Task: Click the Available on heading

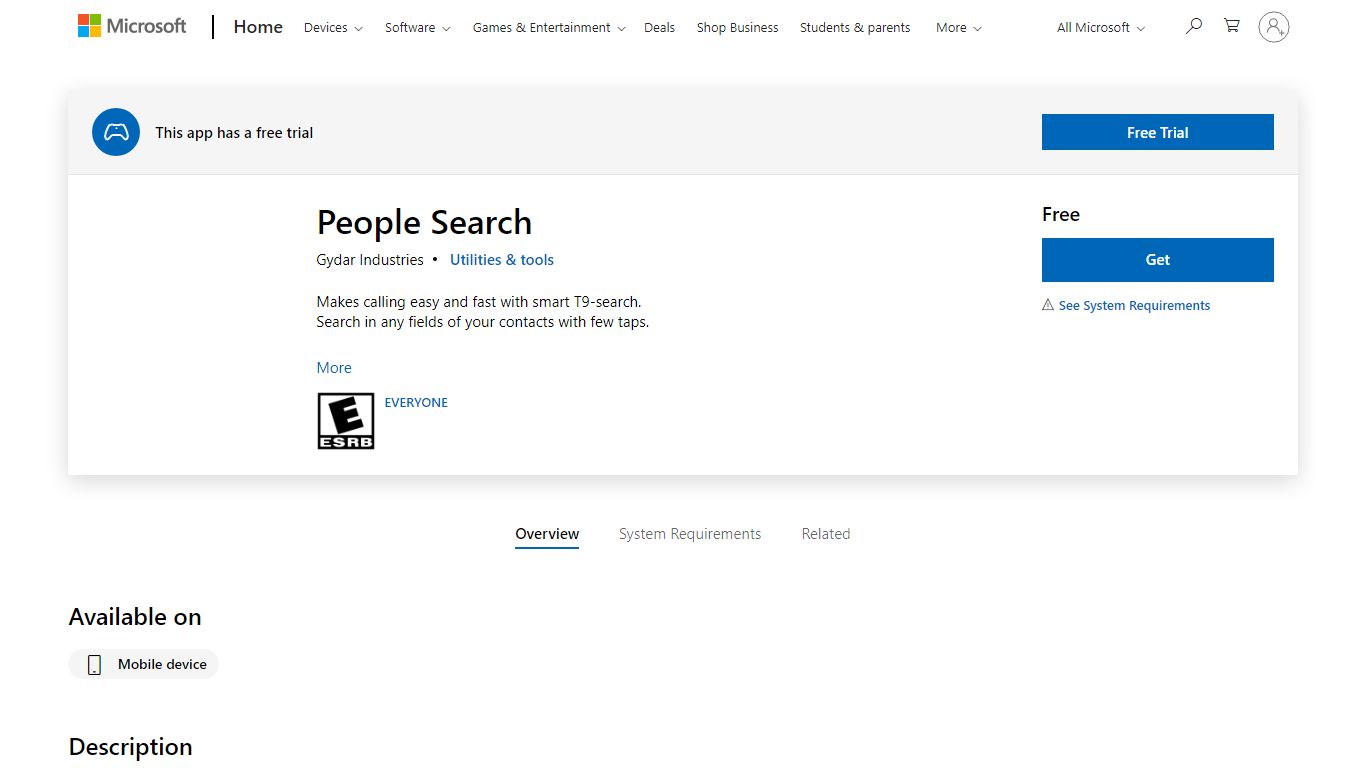Action: (x=135, y=617)
